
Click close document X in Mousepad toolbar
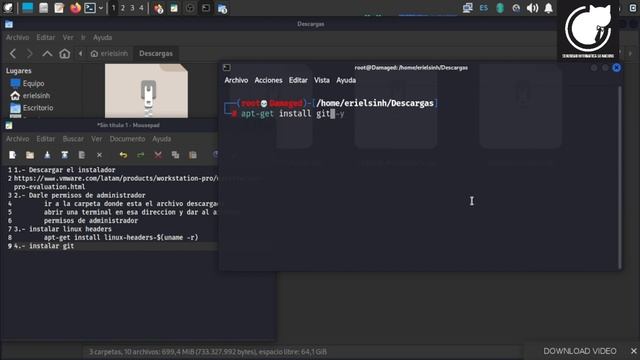(x=99, y=155)
